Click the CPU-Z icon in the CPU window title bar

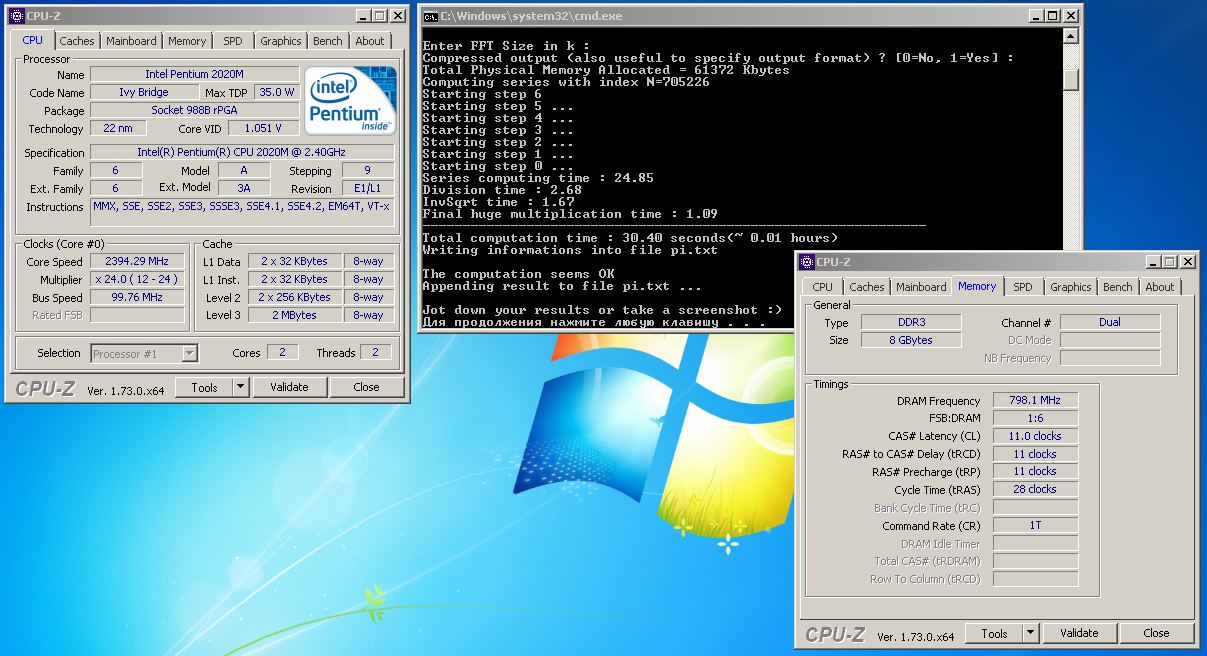17,16
